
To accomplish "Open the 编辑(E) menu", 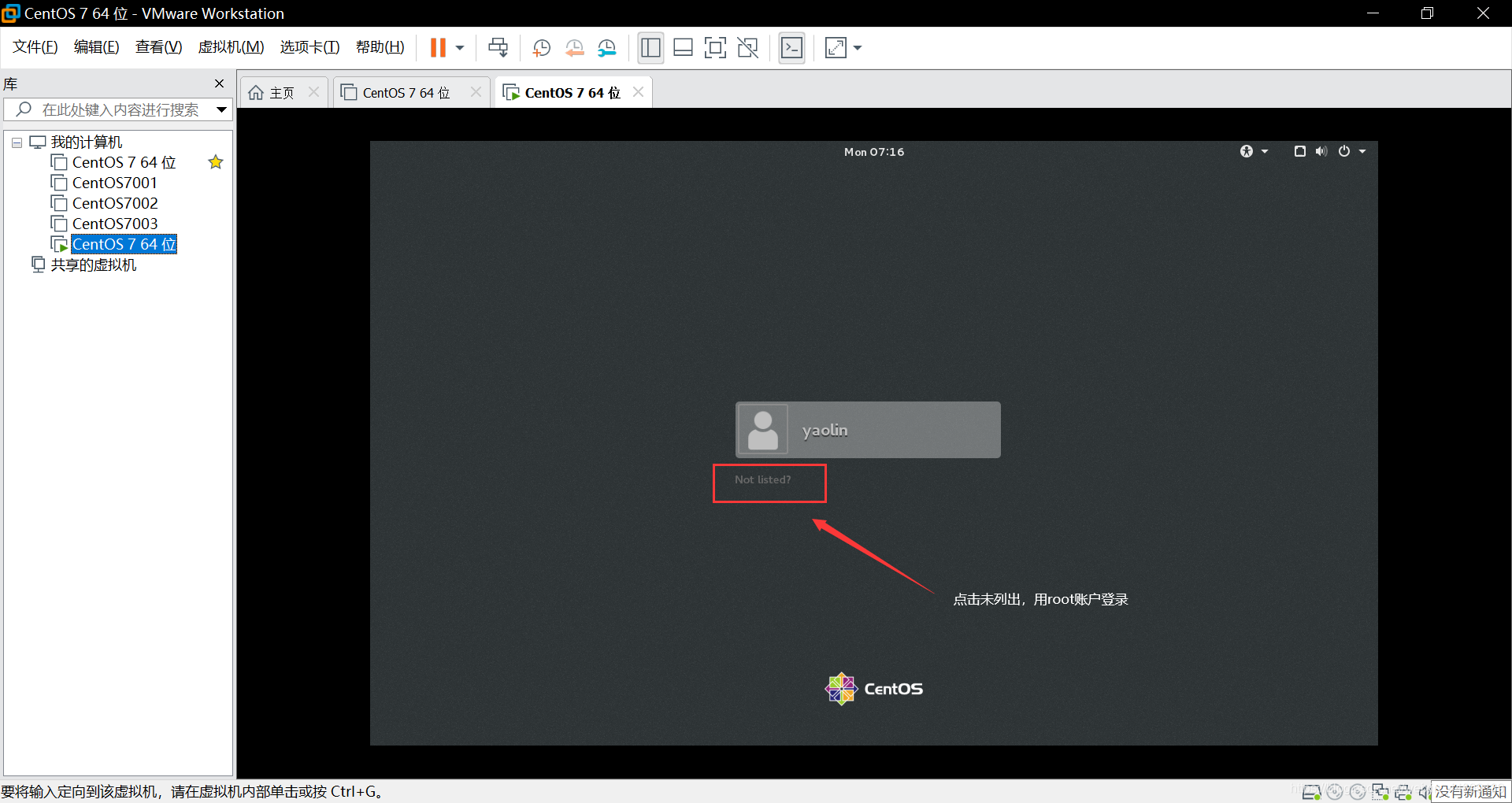I will click(x=97, y=47).
